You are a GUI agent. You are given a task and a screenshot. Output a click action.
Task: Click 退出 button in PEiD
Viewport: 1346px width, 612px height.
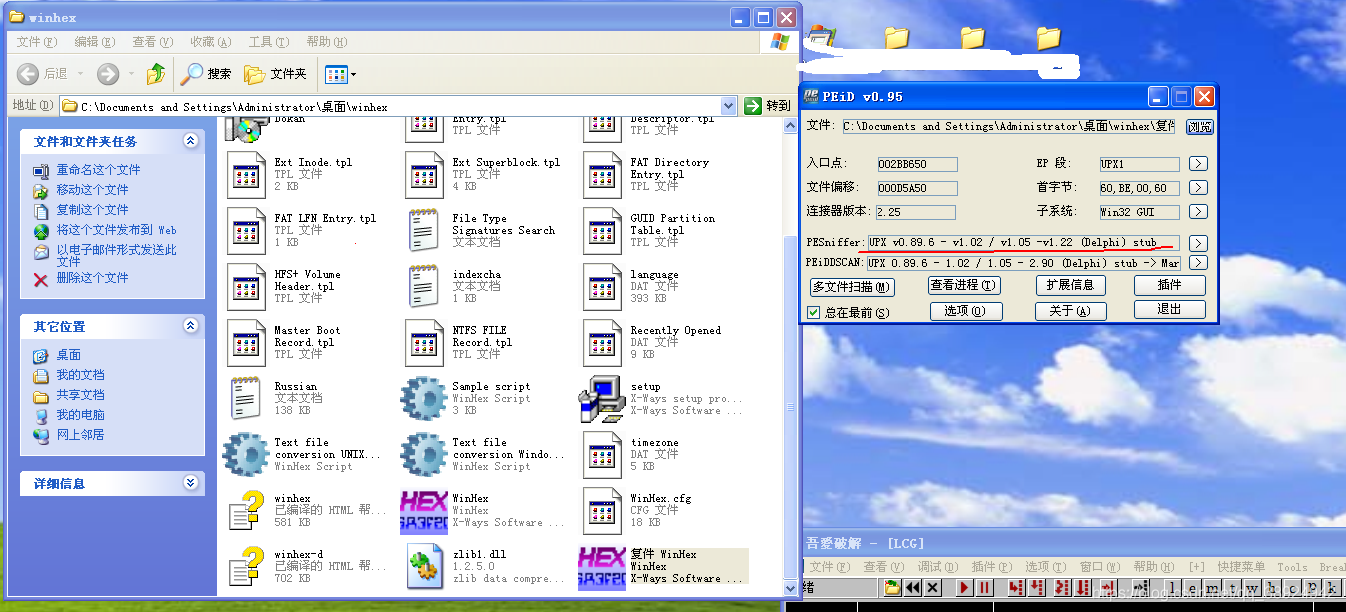coord(1169,309)
